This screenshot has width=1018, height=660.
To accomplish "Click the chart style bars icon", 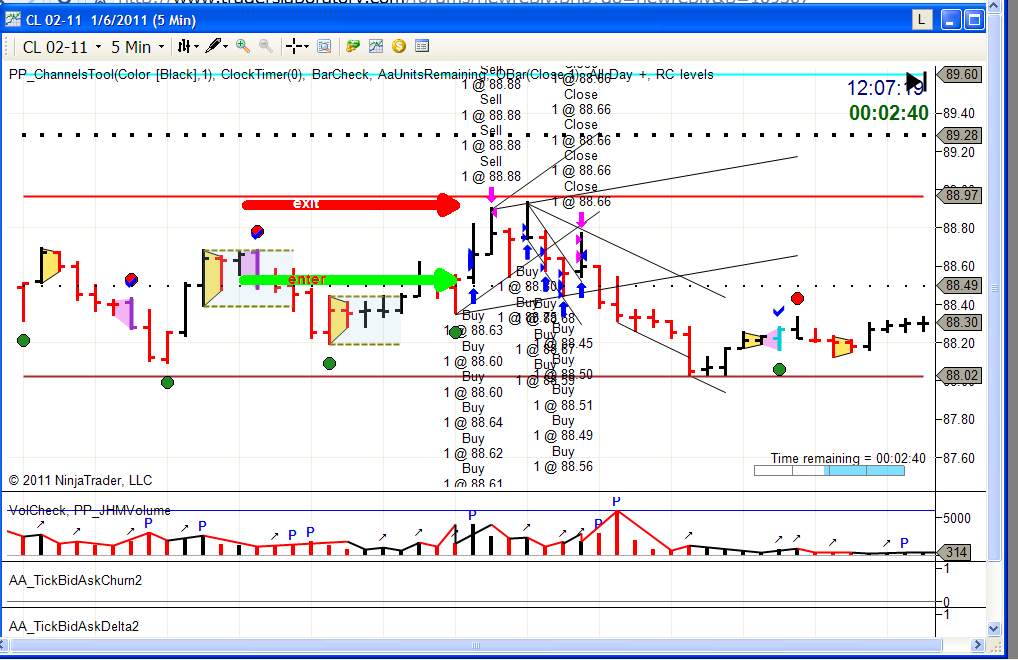I will (x=184, y=46).
